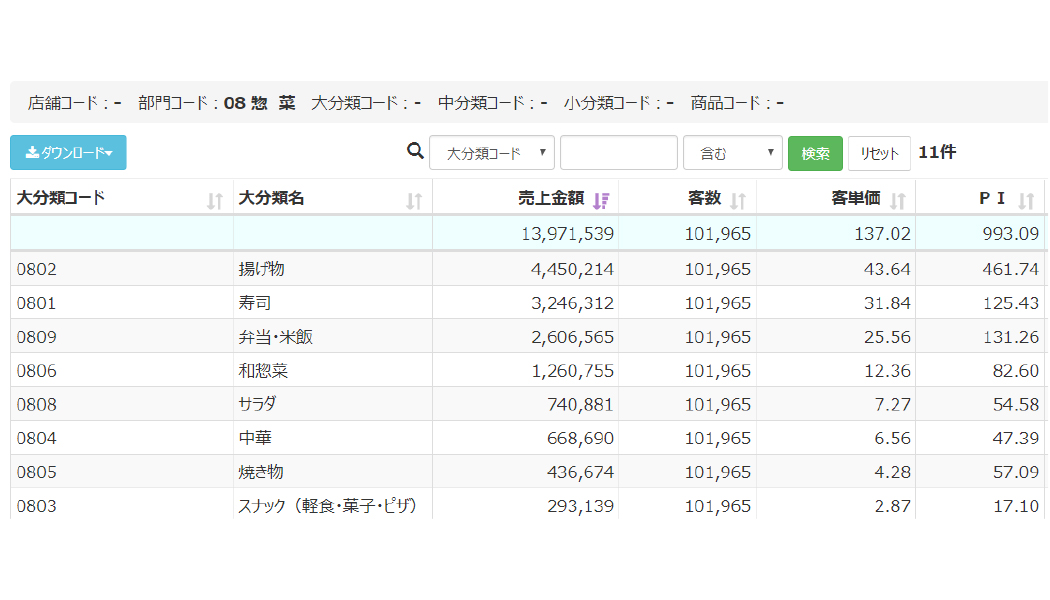1050x600 pixels.
Task: Click sort icon beside 客数 header
Action: [x=738, y=201]
